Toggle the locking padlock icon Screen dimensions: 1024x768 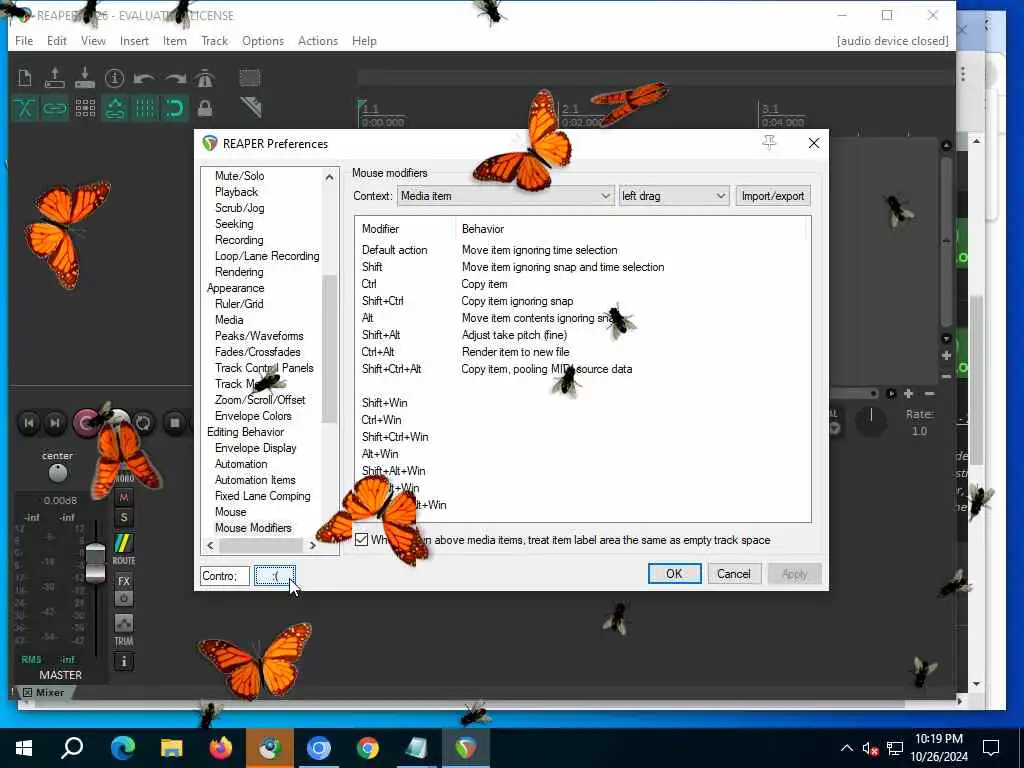coord(204,108)
